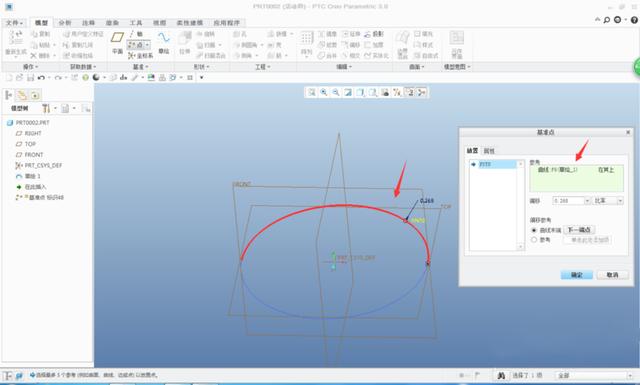Toggle the model tree settings icon
This screenshot has height=385, width=640.
46,109
